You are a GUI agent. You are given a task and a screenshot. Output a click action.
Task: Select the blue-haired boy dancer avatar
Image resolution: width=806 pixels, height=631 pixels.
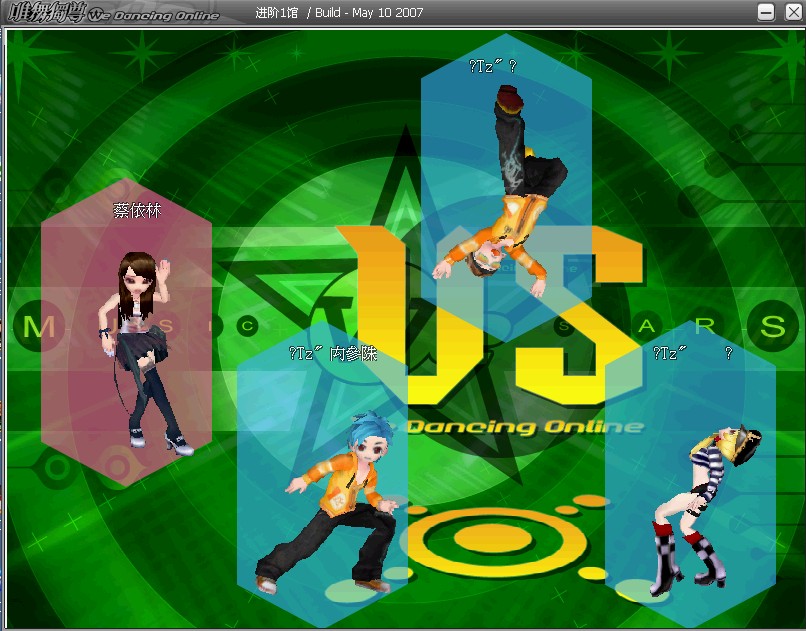pos(328,503)
